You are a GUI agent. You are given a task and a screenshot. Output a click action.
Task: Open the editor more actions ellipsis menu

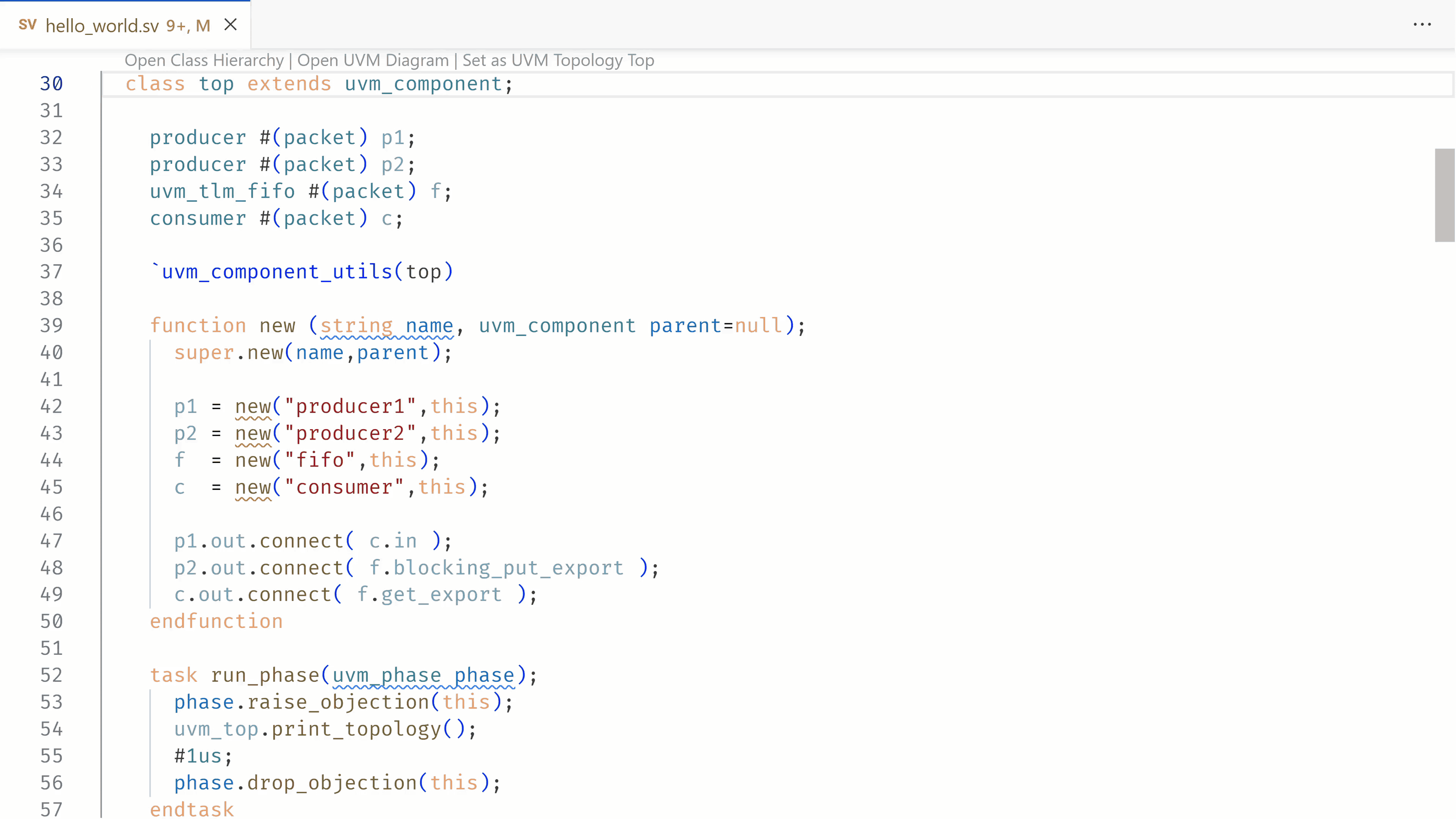[x=1422, y=24]
